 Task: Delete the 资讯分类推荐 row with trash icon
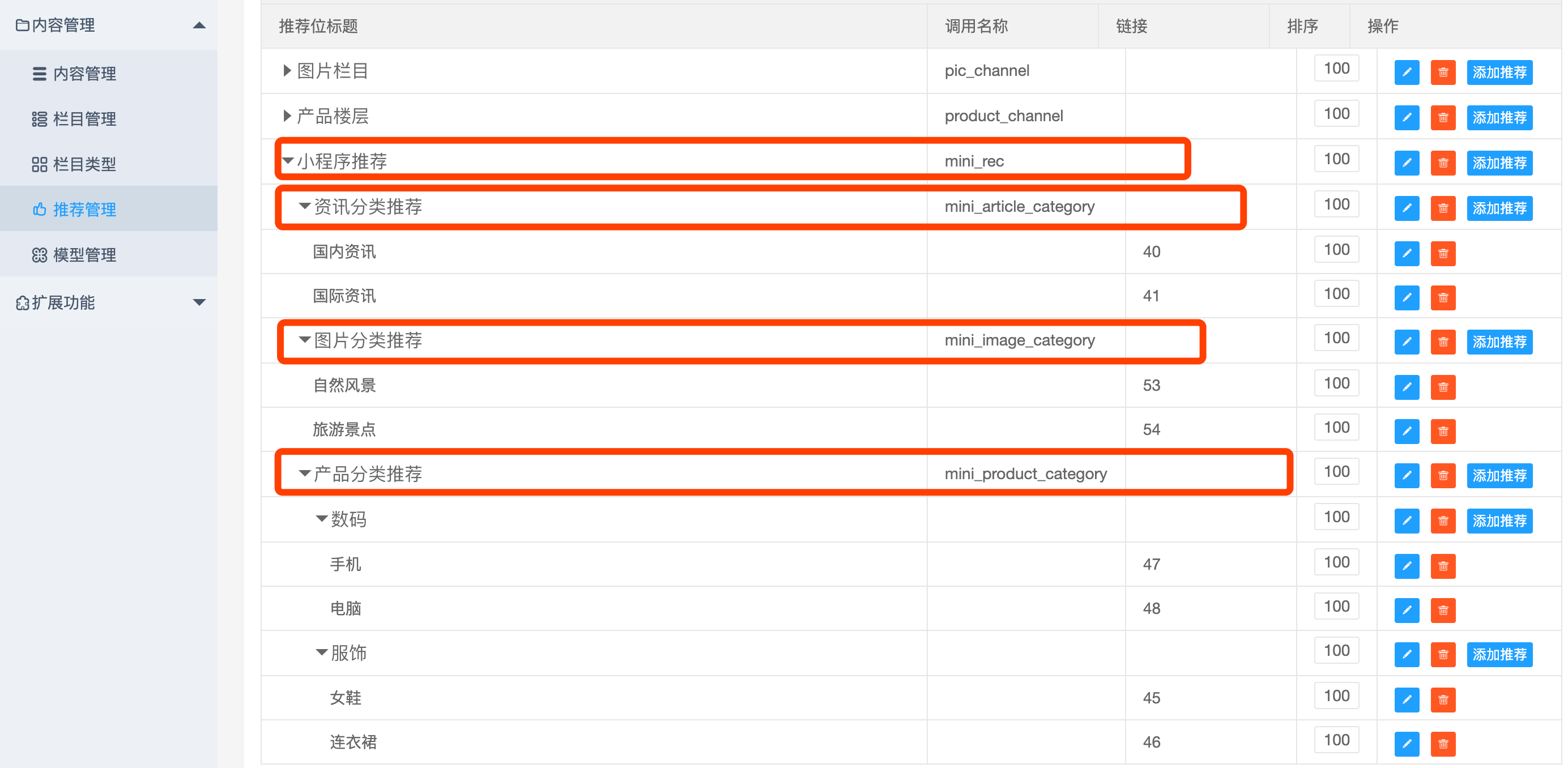pos(1443,208)
